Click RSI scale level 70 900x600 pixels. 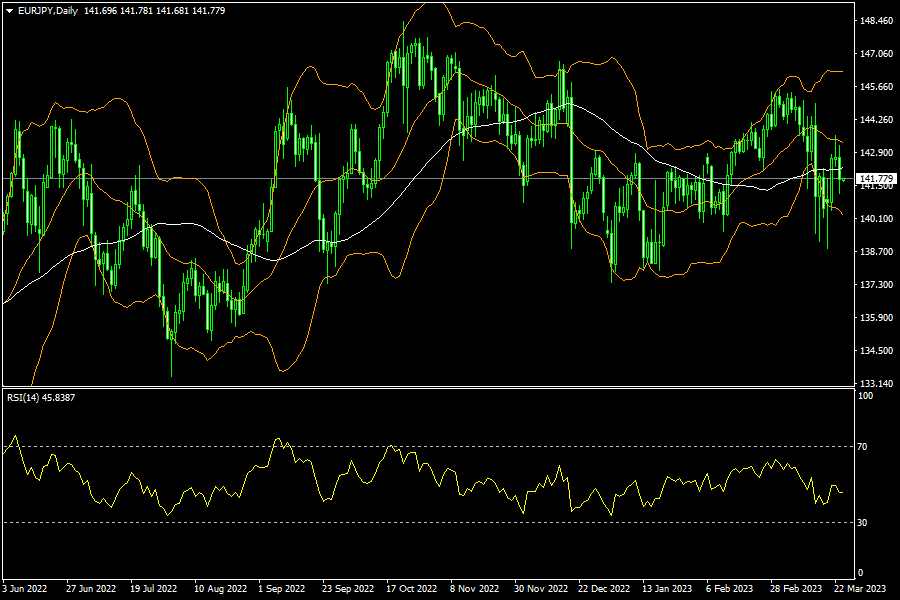[x=862, y=447]
